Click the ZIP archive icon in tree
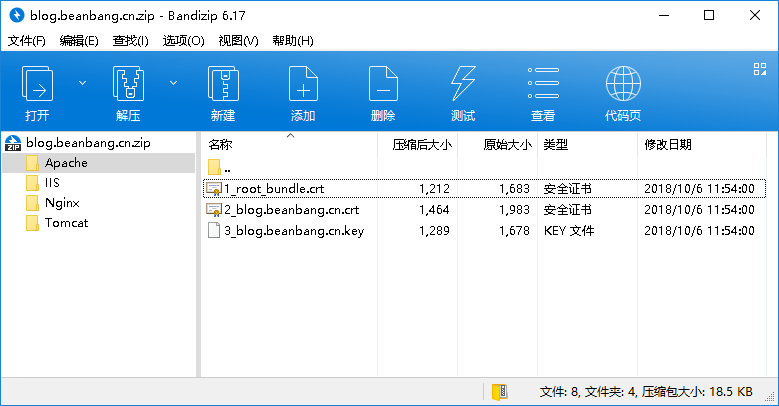779x406 pixels. 13,143
